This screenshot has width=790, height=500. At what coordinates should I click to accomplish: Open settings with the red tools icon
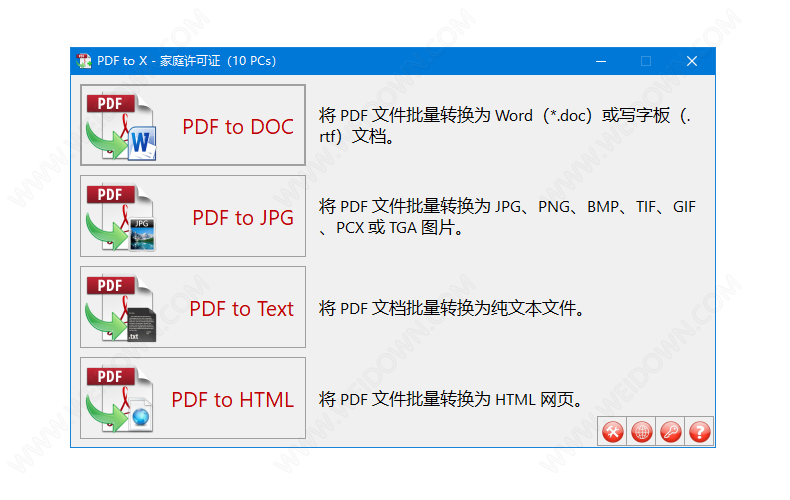tap(612, 431)
